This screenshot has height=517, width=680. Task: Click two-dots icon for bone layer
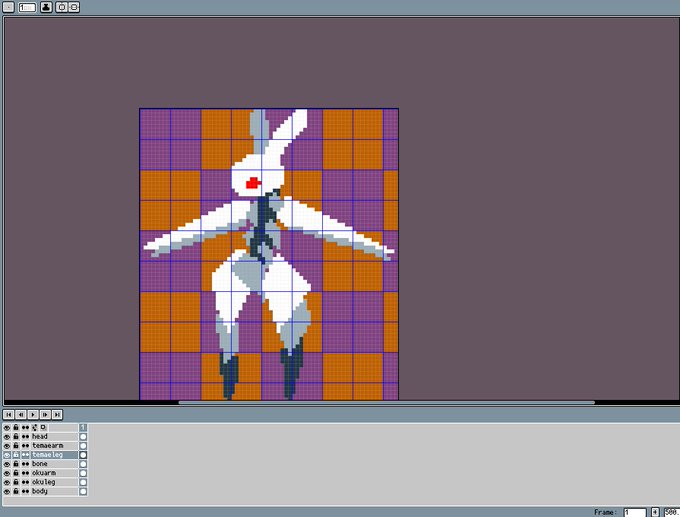click(x=25, y=464)
